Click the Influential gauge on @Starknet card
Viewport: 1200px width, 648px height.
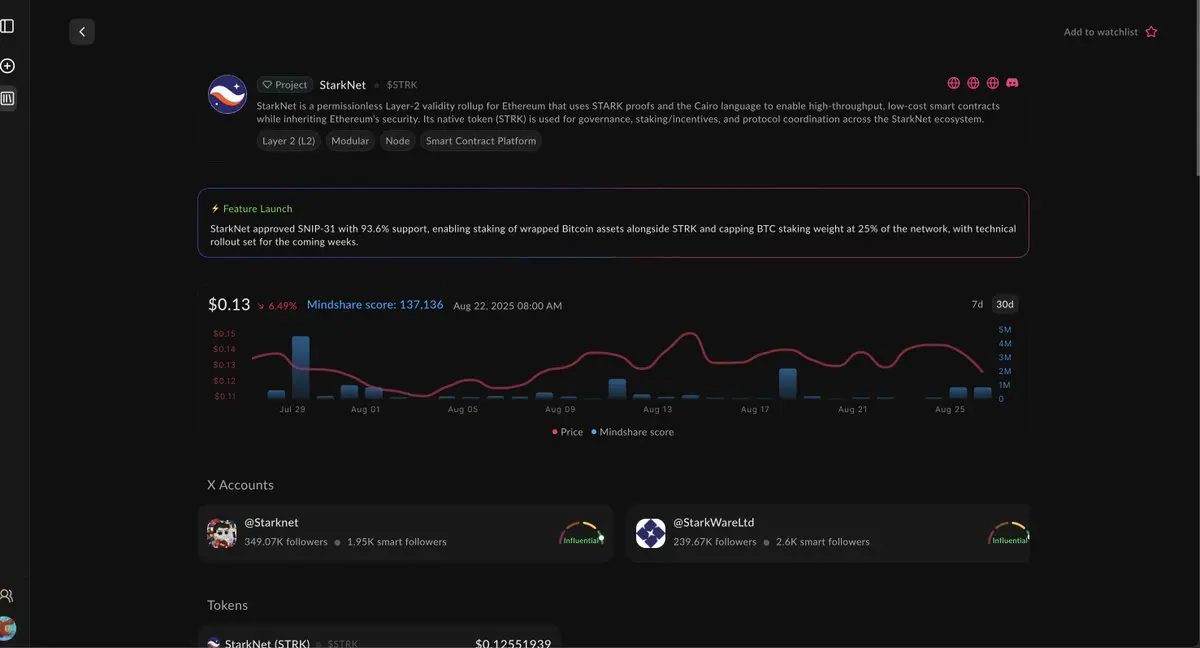(x=581, y=534)
